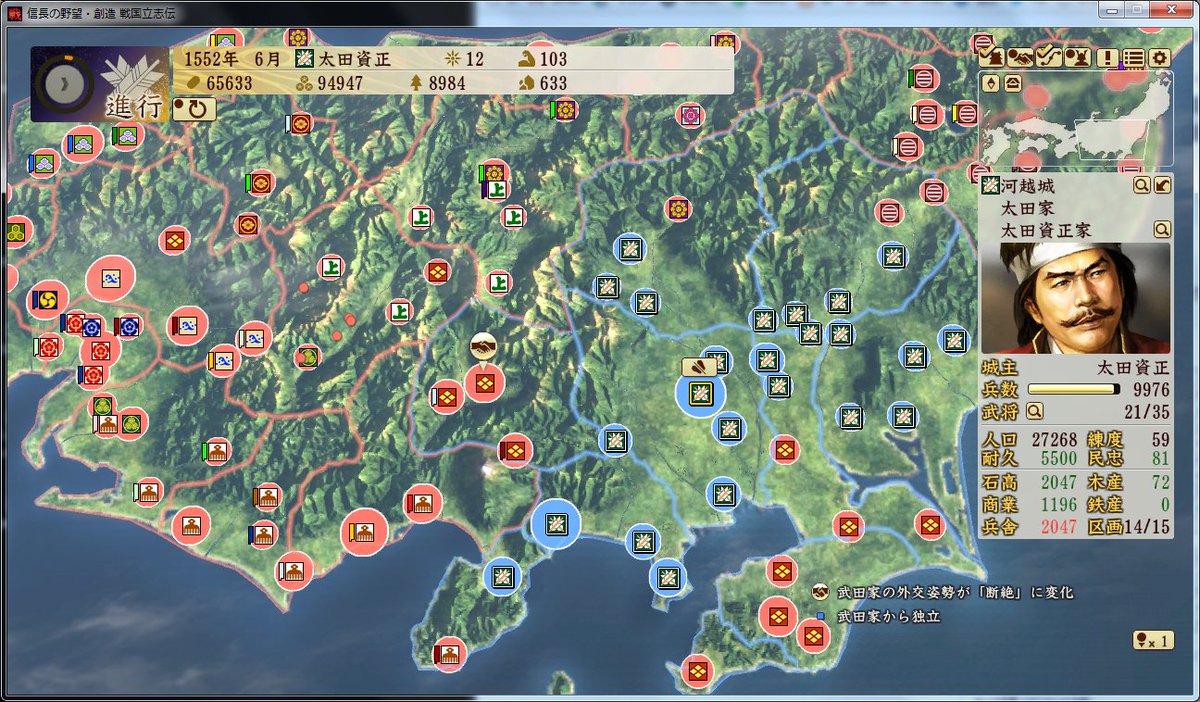Click the 区画 14/15 district value
The image size is (1200, 702).
coord(1147,527)
